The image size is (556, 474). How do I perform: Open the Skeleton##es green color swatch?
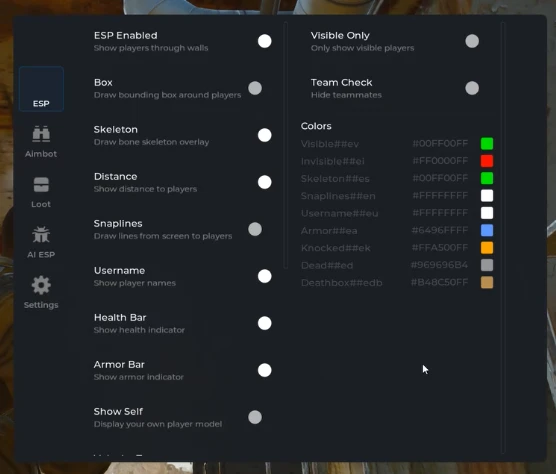487,178
